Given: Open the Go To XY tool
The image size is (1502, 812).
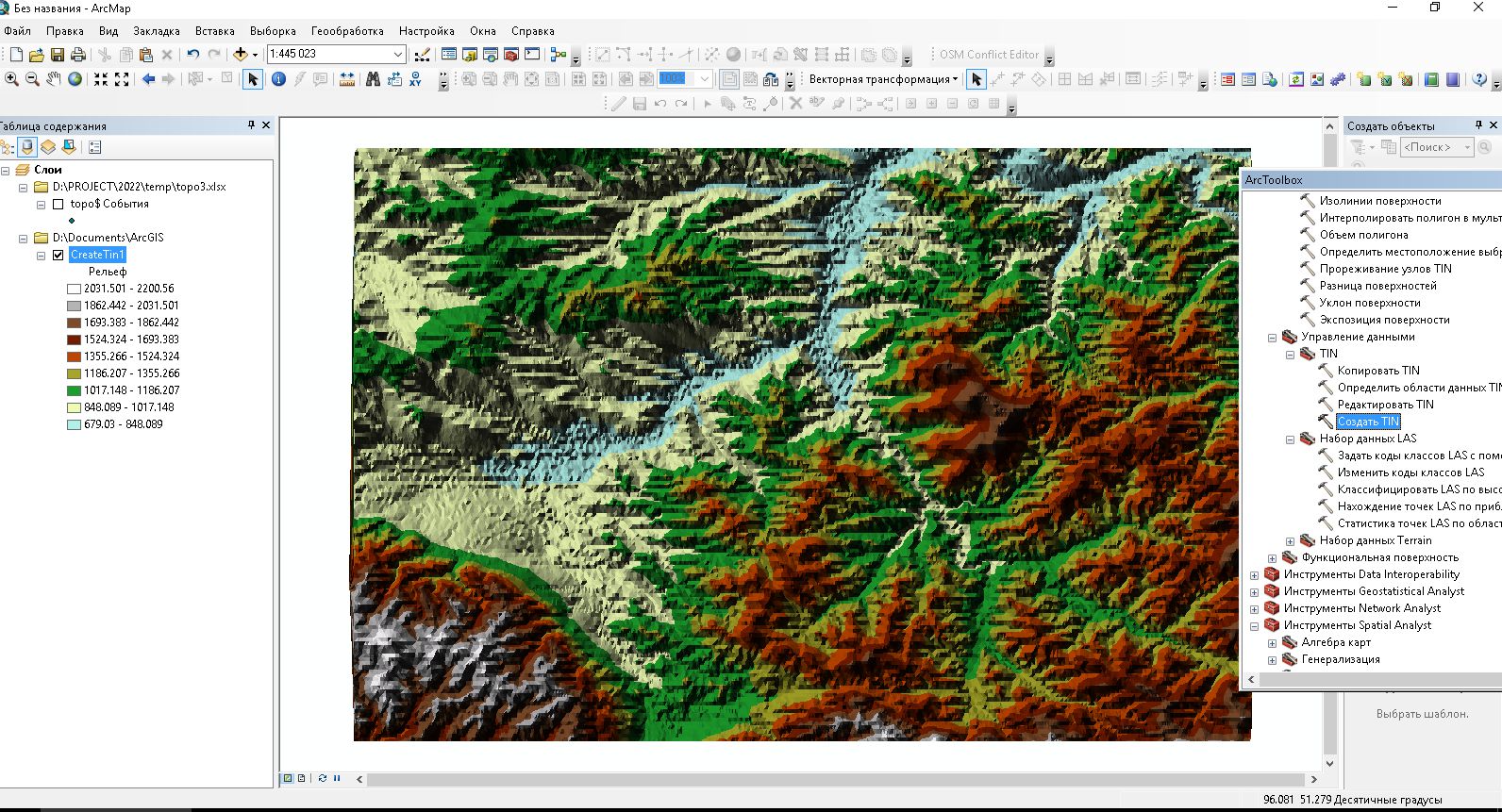Looking at the screenshot, I should click(415, 79).
